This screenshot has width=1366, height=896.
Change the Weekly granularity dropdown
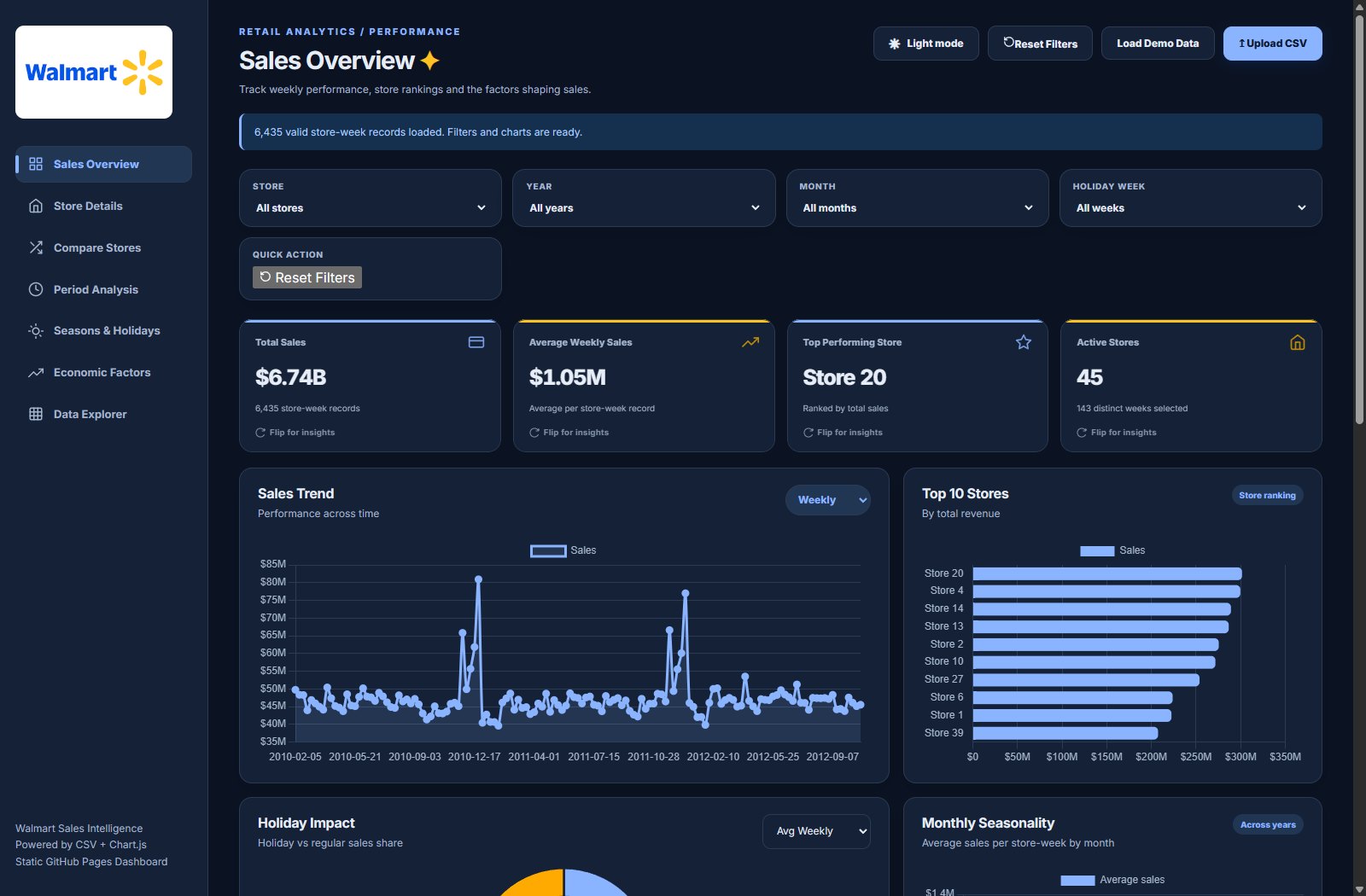pyautogui.click(x=828, y=500)
